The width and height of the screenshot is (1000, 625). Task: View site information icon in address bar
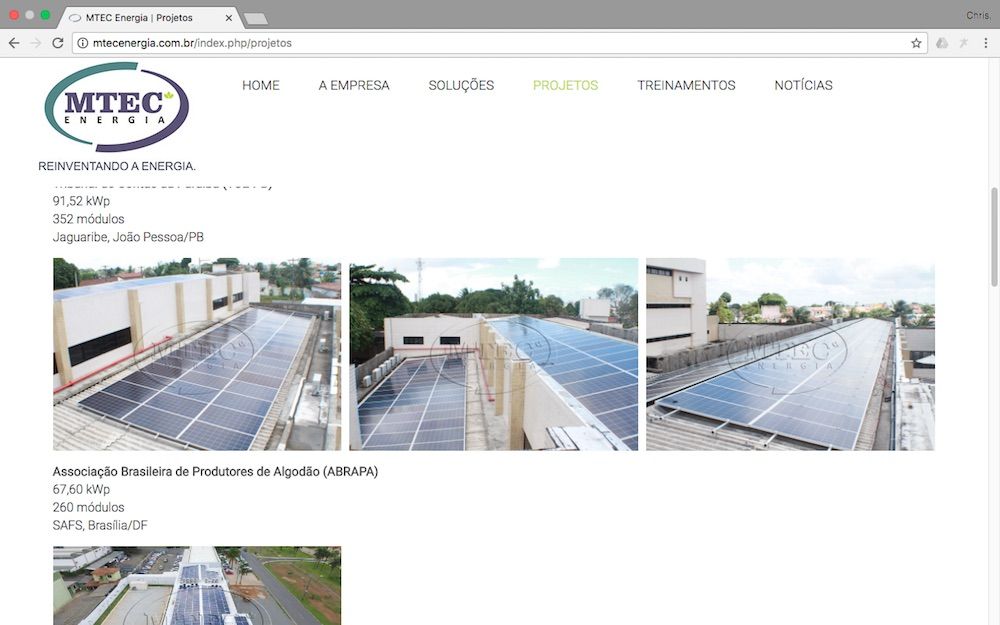[82, 43]
